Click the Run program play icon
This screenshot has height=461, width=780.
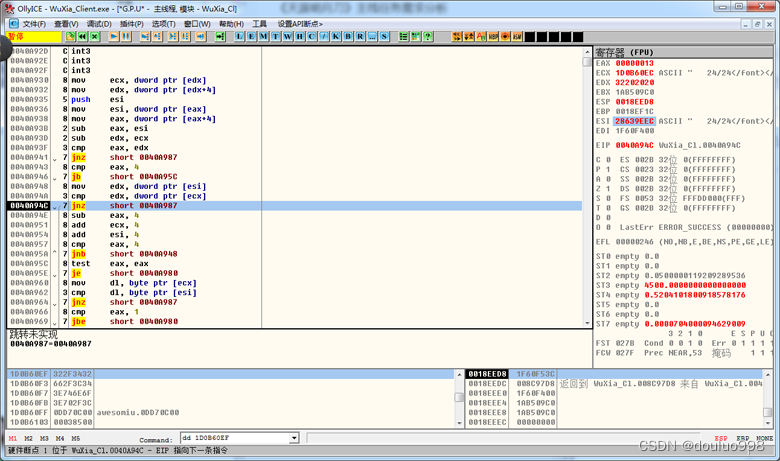point(114,36)
